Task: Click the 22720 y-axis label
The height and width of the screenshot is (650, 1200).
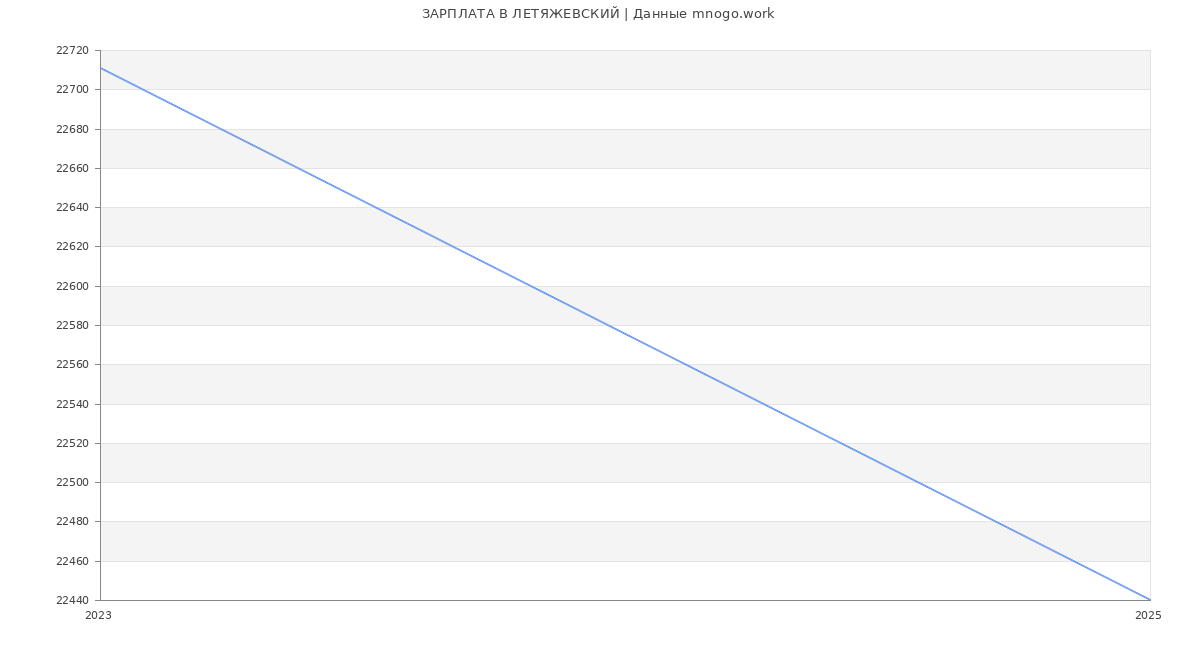Action: [x=72, y=51]
